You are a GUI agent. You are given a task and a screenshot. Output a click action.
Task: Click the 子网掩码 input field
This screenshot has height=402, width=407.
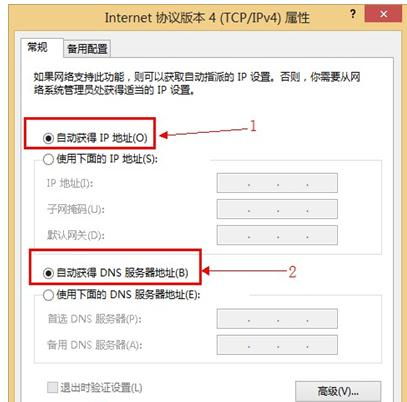click(277, 209)
